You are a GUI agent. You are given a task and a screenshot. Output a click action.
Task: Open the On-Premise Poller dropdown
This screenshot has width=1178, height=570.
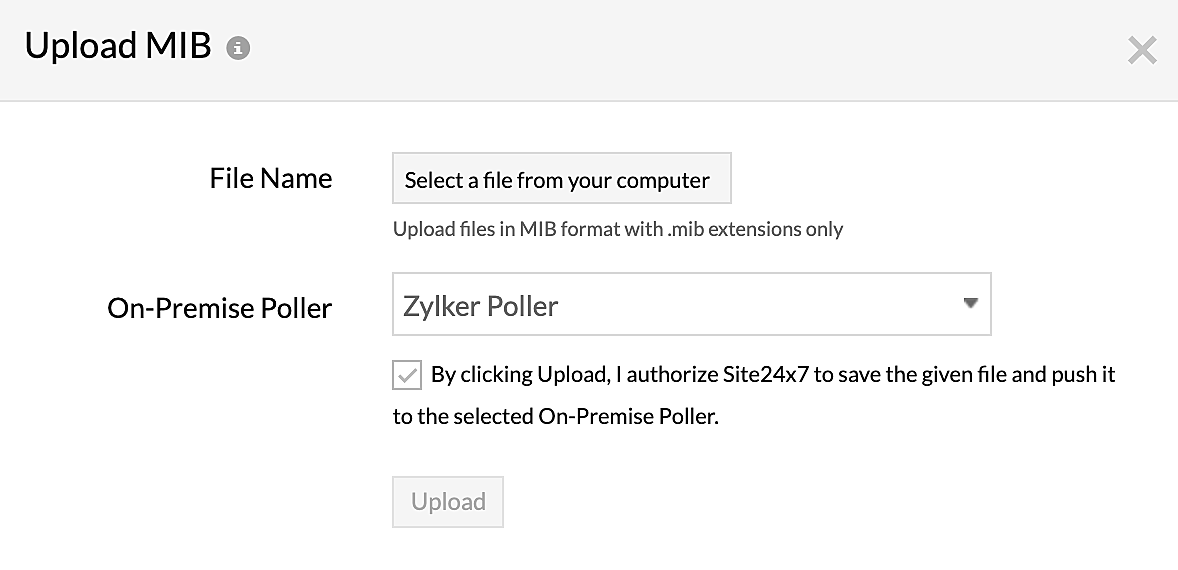pos(690,304)
